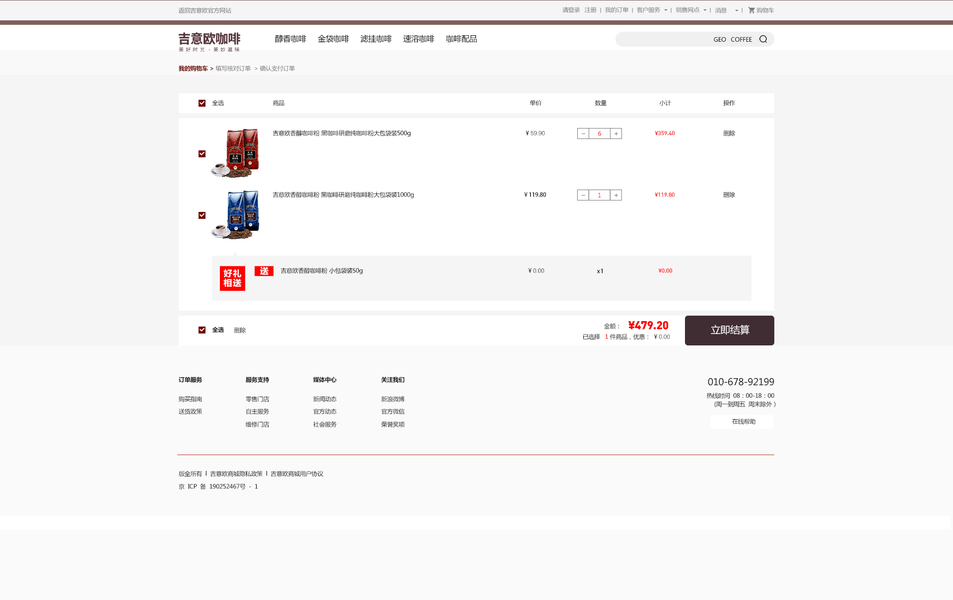Open the 速溶咖啡 menu
Viewport: 953px width, 600px height.
point(418,39)
